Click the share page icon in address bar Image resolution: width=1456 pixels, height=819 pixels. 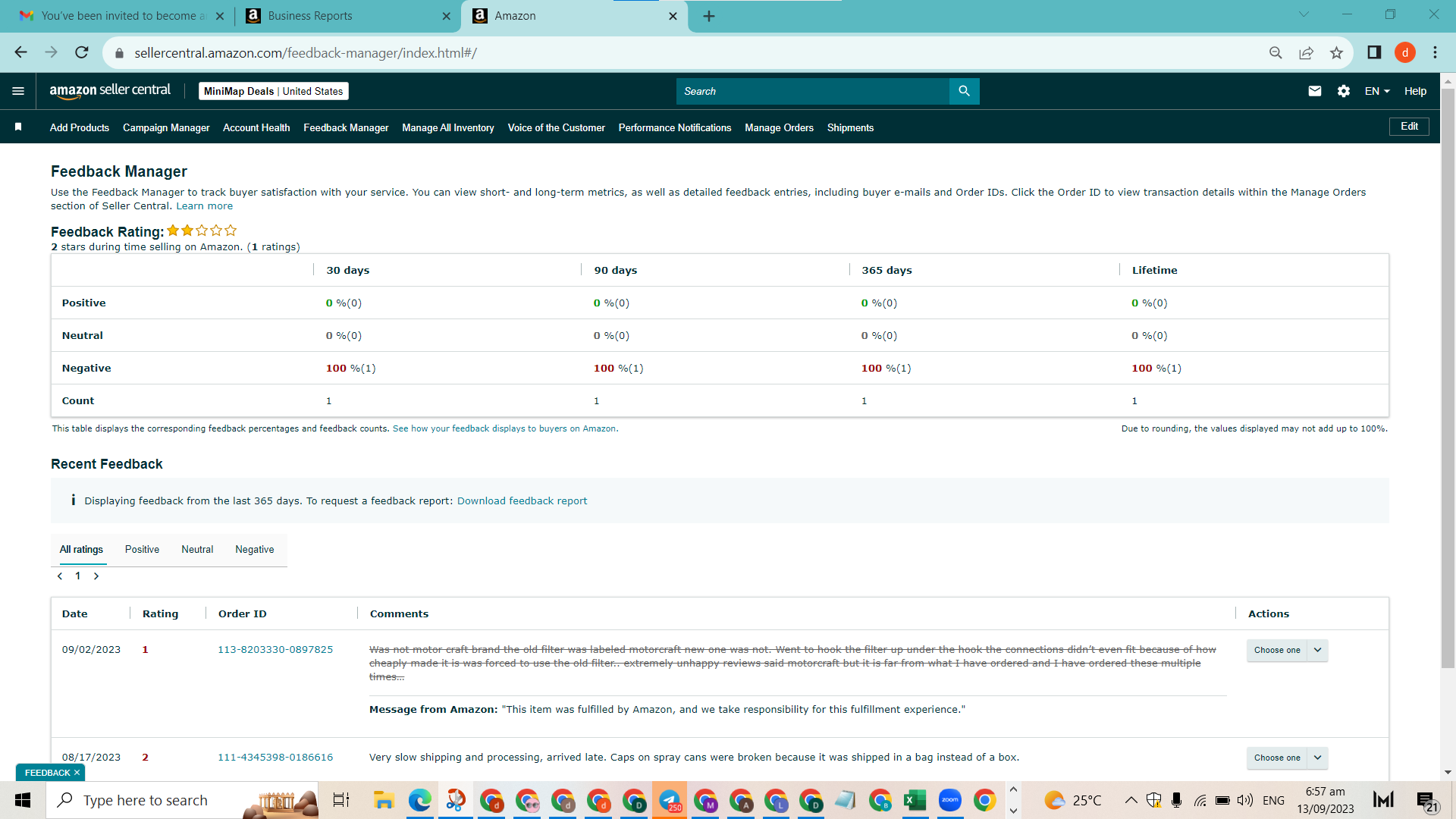1306,52
